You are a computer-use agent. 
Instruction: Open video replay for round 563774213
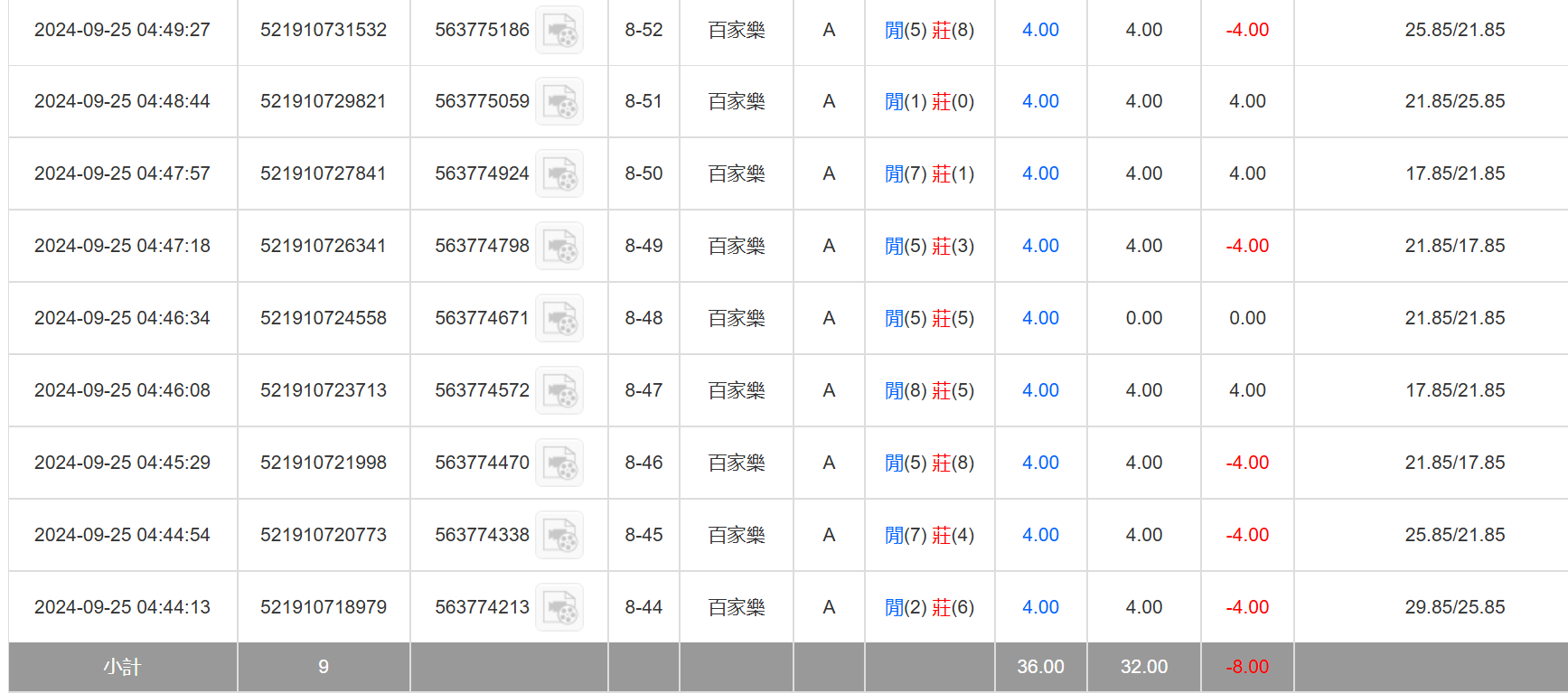pos(559,607)
